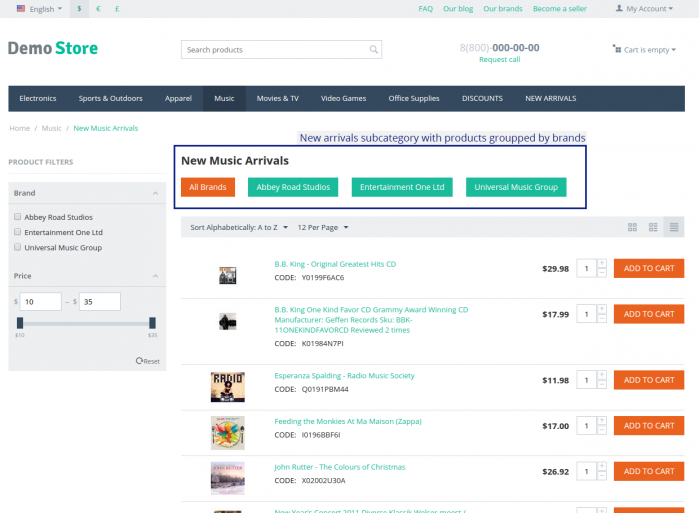Go to Music breadcrumb

(51, 128)
